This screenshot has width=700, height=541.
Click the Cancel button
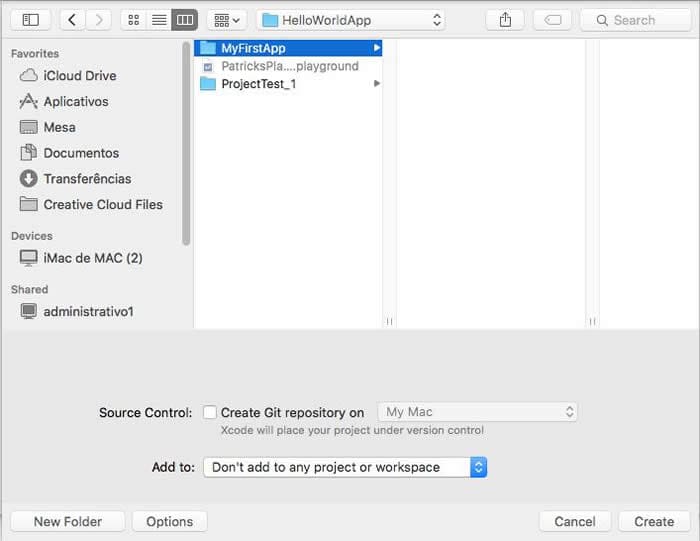coord(575,521)
